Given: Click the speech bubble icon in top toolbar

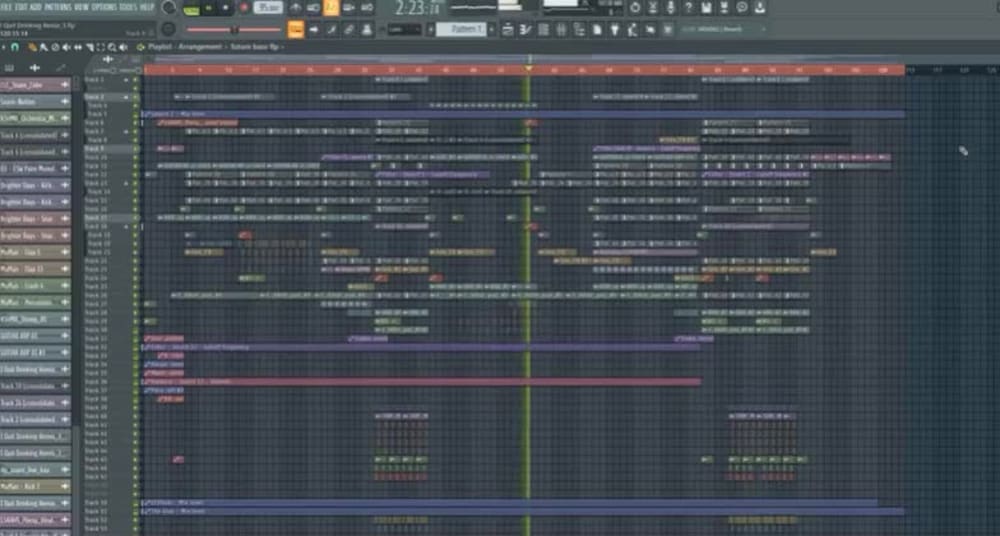Looking at the screenshot, I should (x=742, y=8).
